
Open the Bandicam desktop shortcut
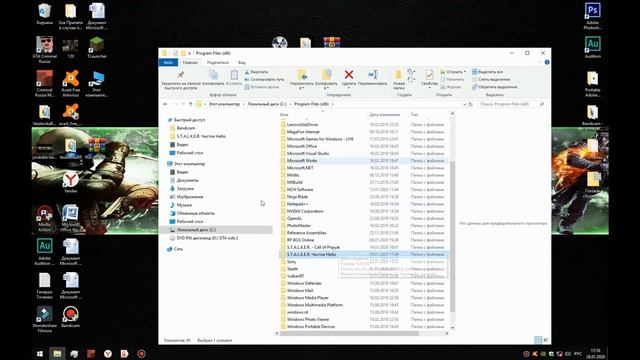pyautogui.click(x=71, y=317)
